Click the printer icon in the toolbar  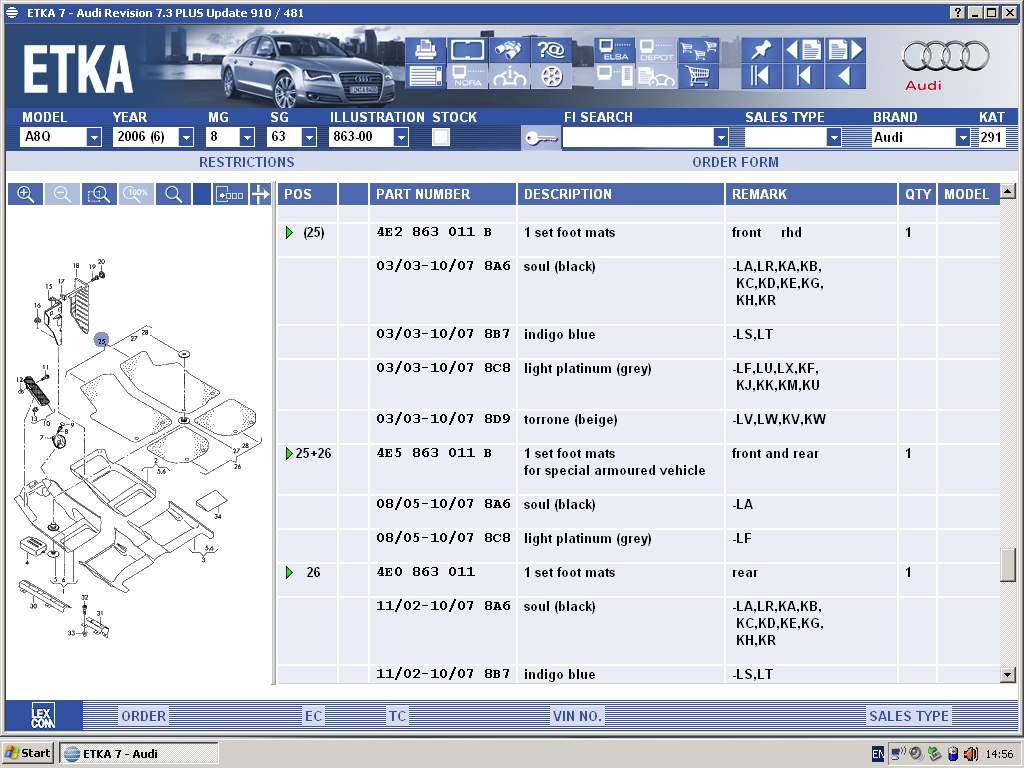425,50
